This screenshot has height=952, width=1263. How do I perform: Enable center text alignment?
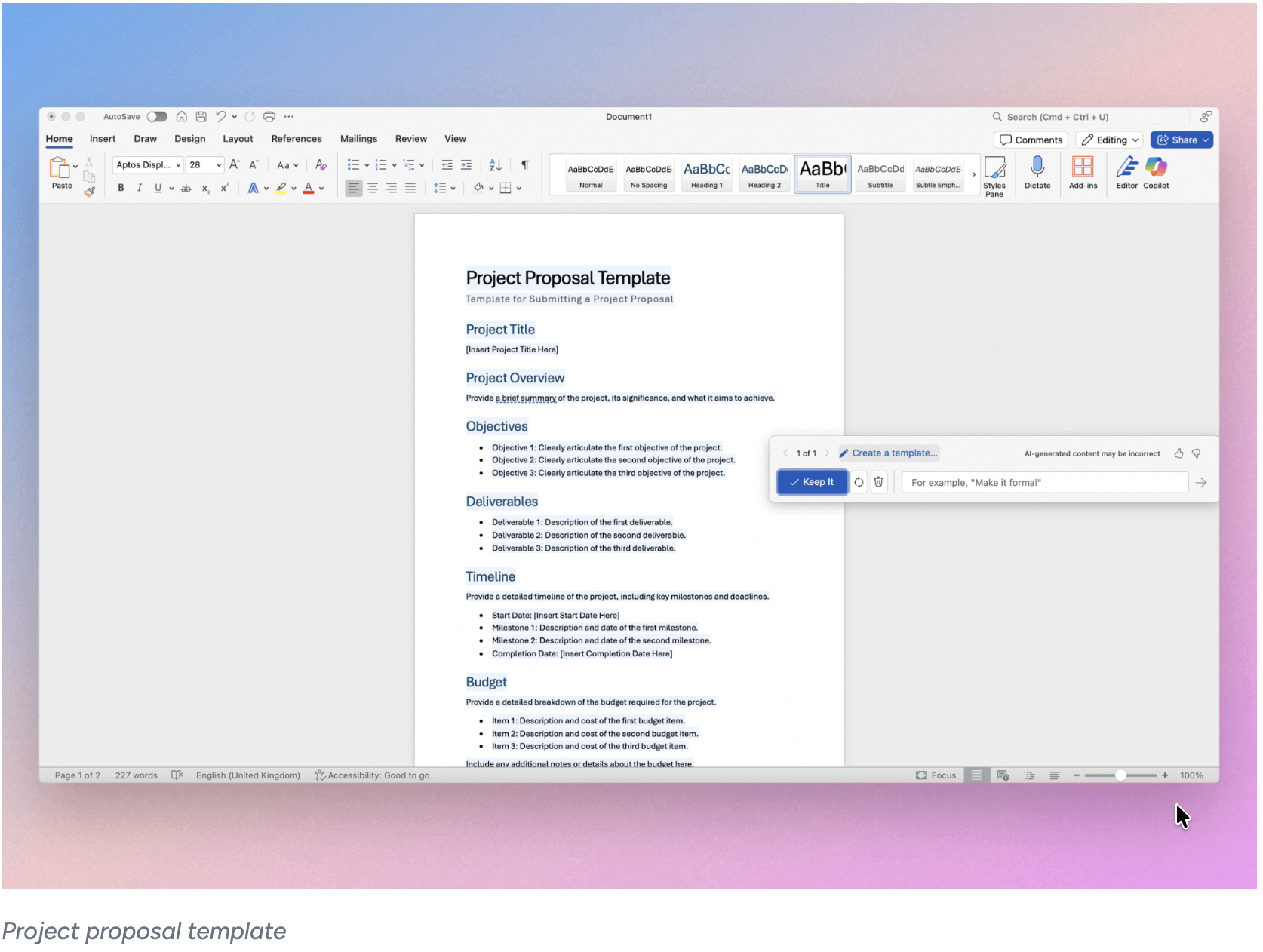[x=373, y=188]
